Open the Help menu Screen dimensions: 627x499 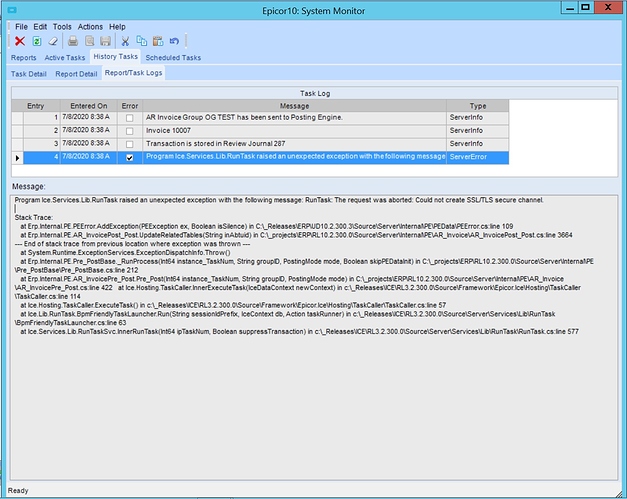pos(117,27)
